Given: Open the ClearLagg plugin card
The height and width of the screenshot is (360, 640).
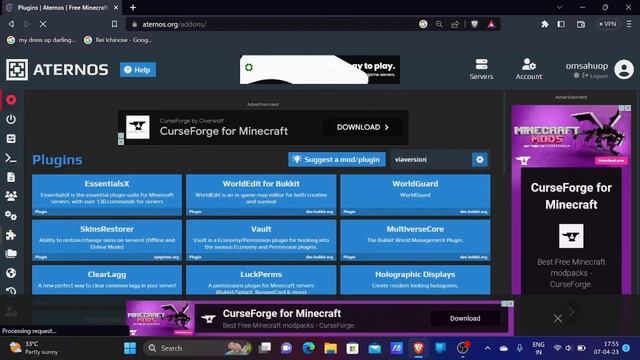Looking at the screenshot, I should pyautogui.click(x=107, y=280).
